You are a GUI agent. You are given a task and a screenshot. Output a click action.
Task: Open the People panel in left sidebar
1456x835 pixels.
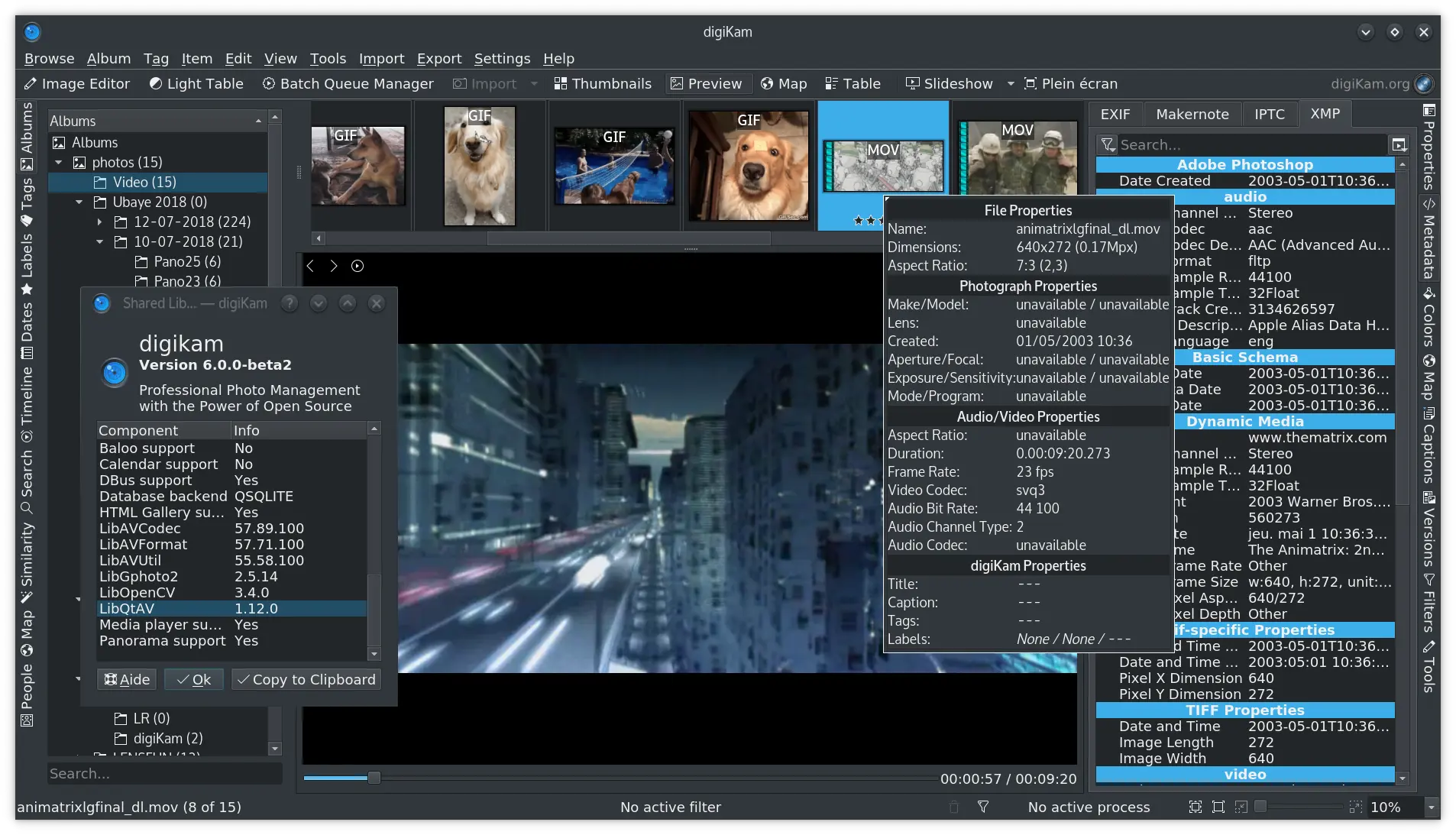click(x=28, y=686)
